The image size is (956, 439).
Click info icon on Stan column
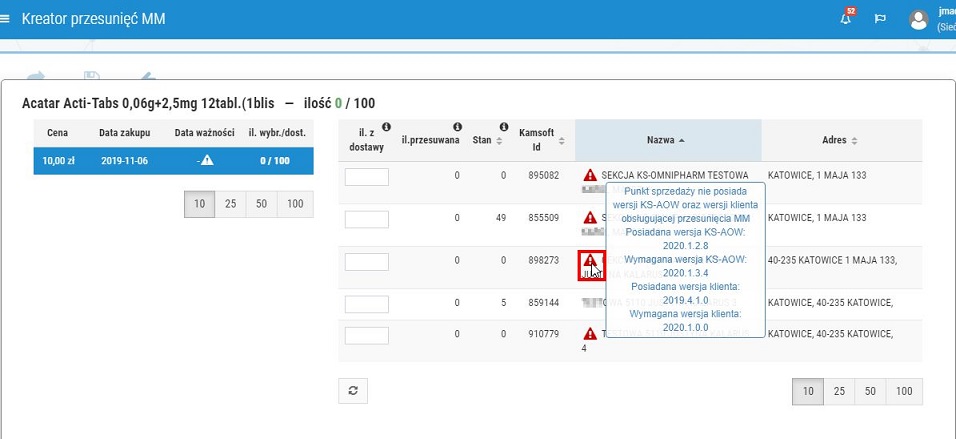(x=504, y=127)
